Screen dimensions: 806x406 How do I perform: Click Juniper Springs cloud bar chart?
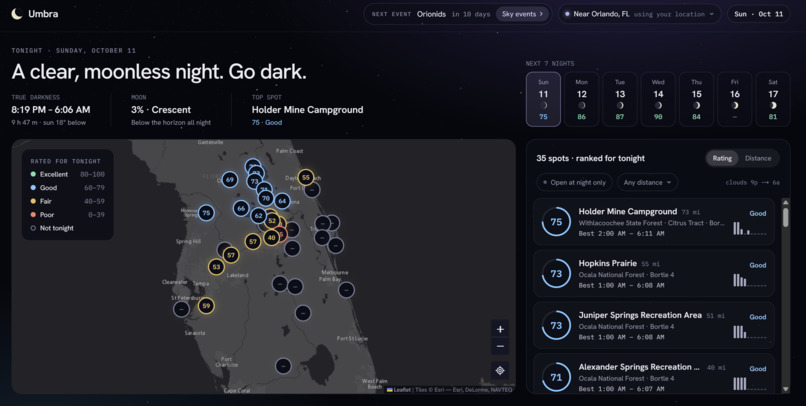point(749,333)
